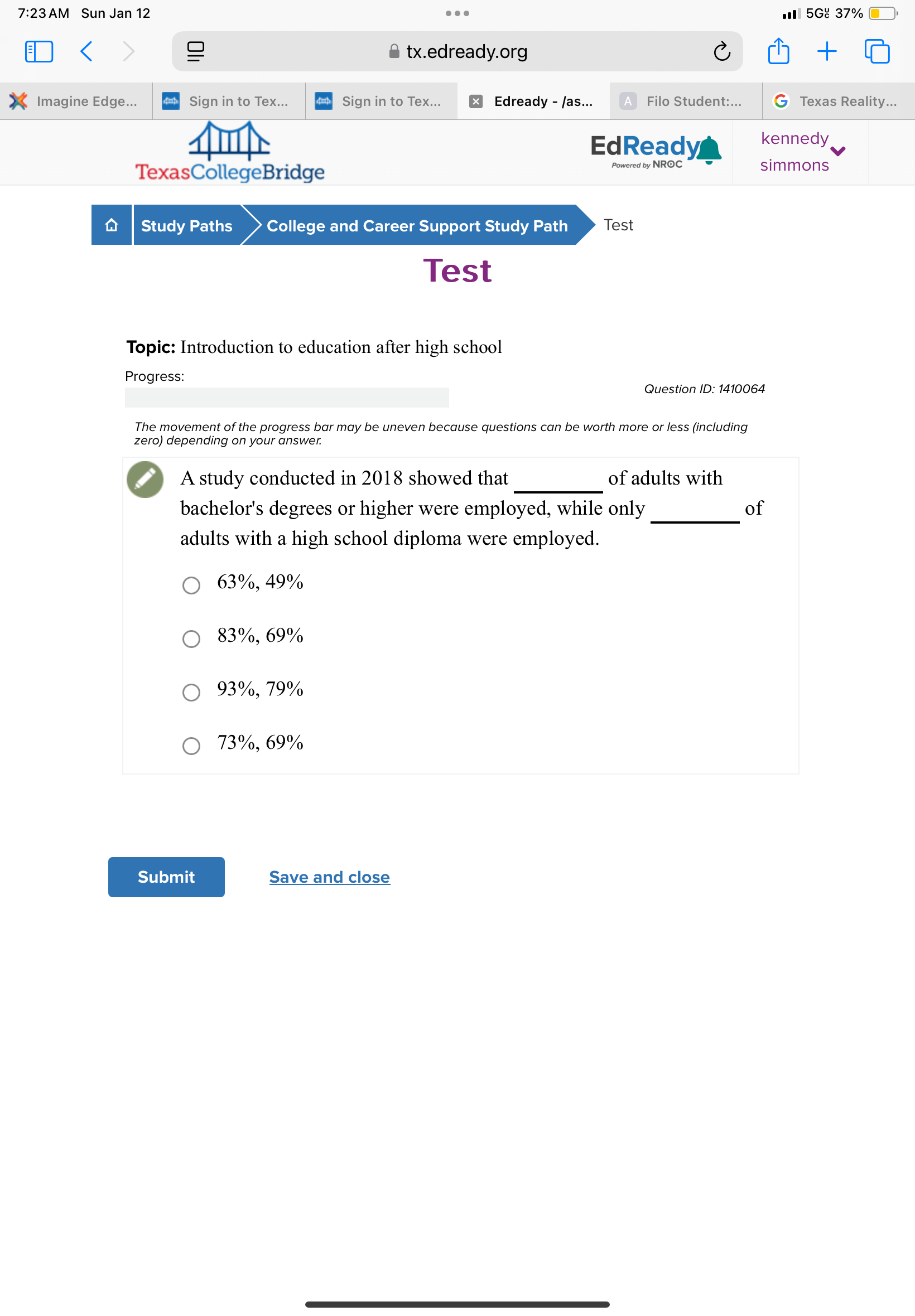915x1316 pixels.
Task: Reload the tx.edready.org page
Action: 721,51
